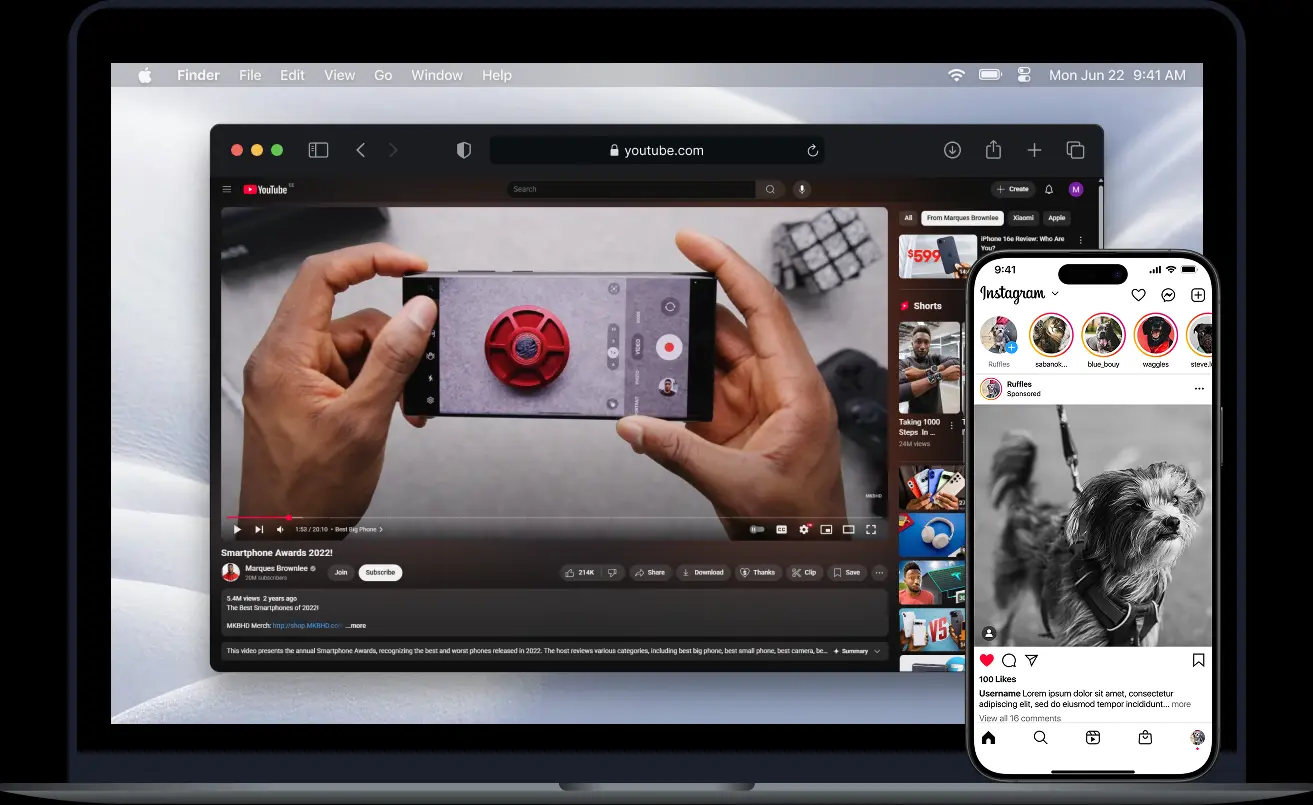Select From Marques Brownlee filter chip
Image resolution: width=1313 pixels, height=805 pixels.
tap(962, 218)
